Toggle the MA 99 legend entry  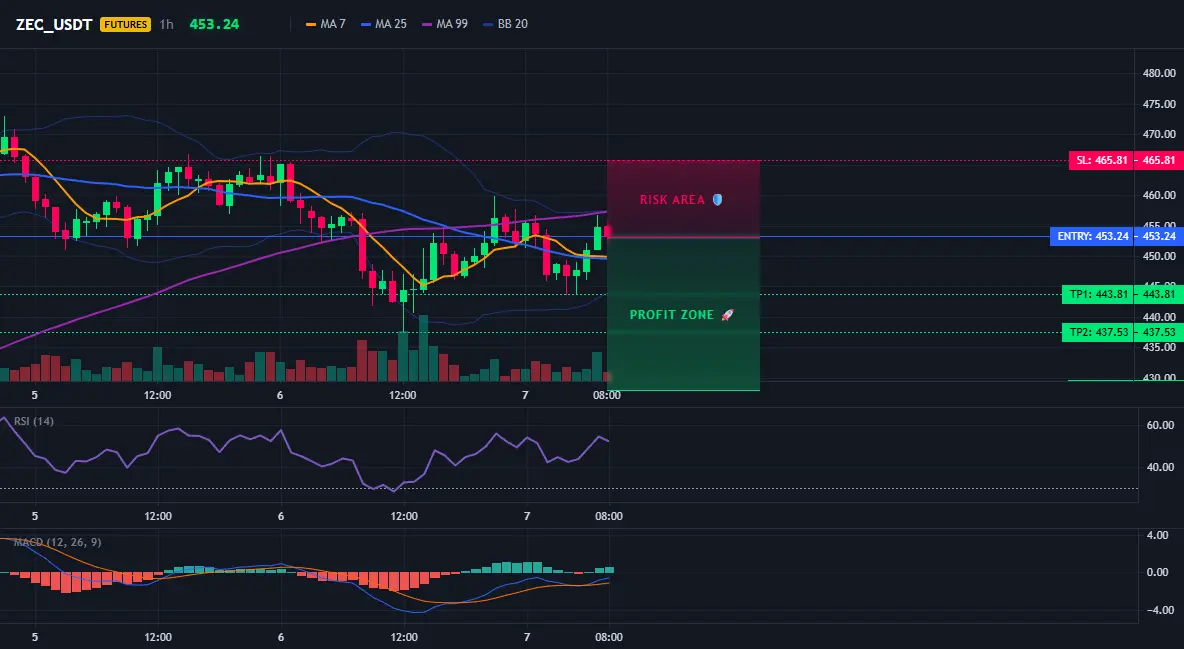(445, 24)
